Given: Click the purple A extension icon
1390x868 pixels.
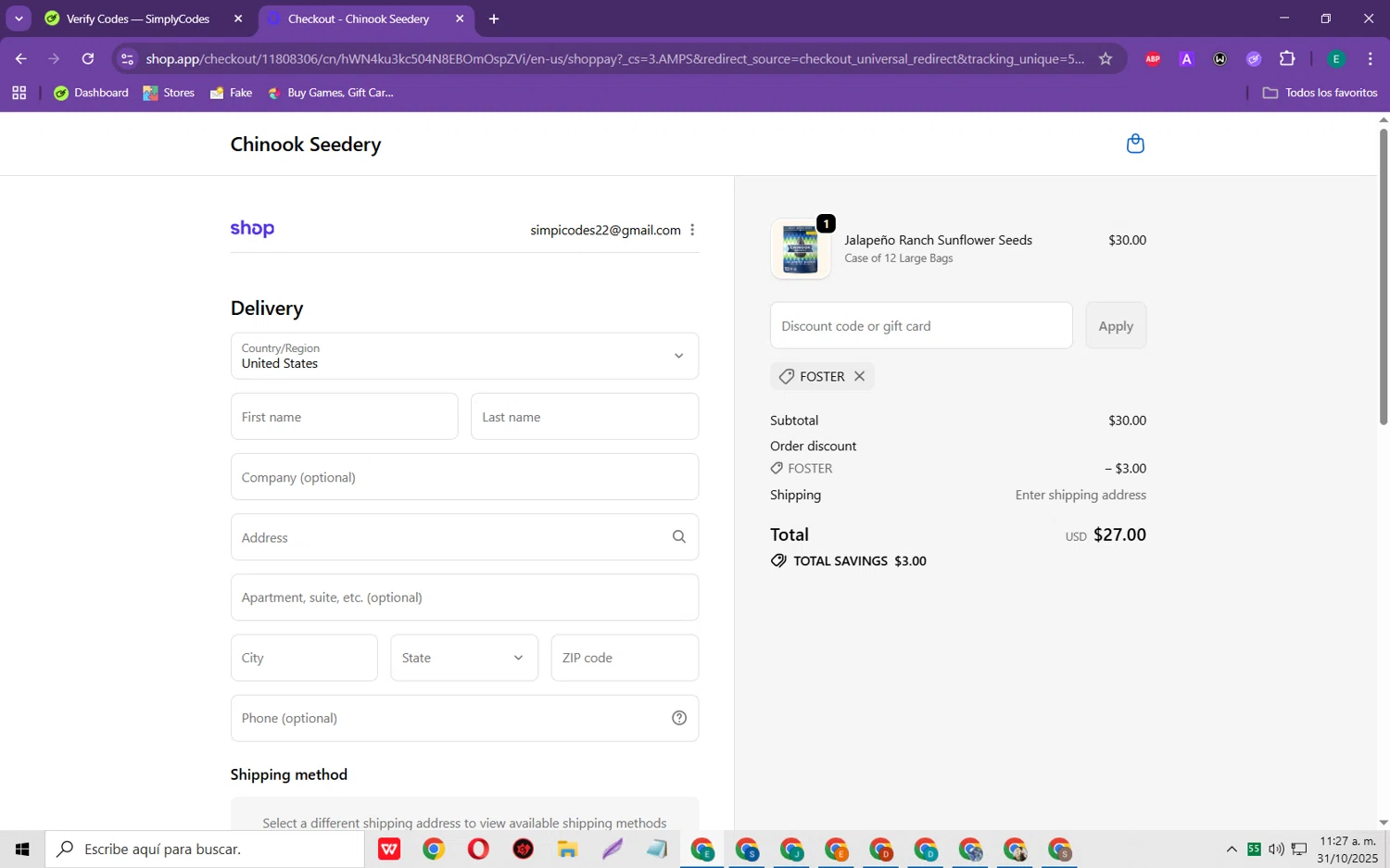Looking at the screenshot, I should [x=1186, y=58].
